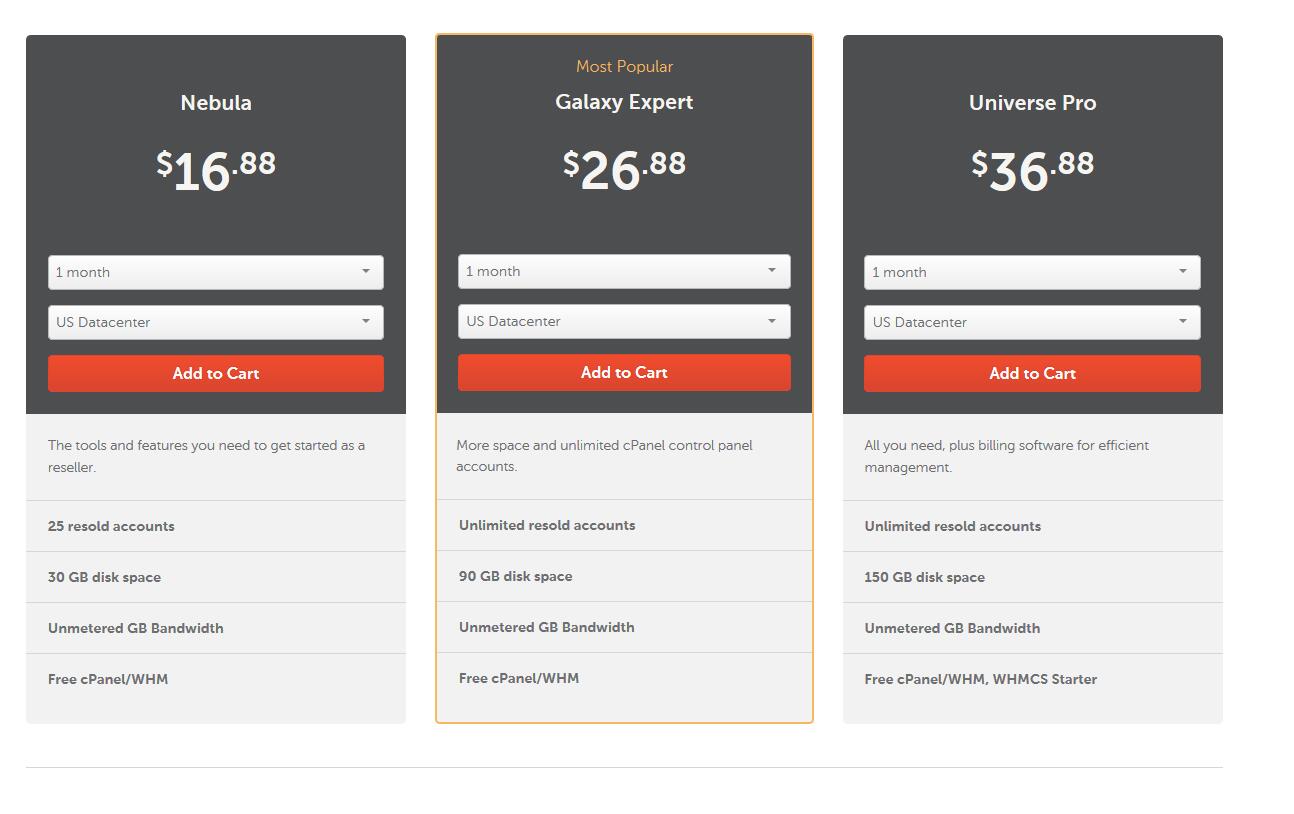Viewport: 1294px width, 814px height.
Task: Click the Universe Pro plan title
Action: click(1032, 103)
